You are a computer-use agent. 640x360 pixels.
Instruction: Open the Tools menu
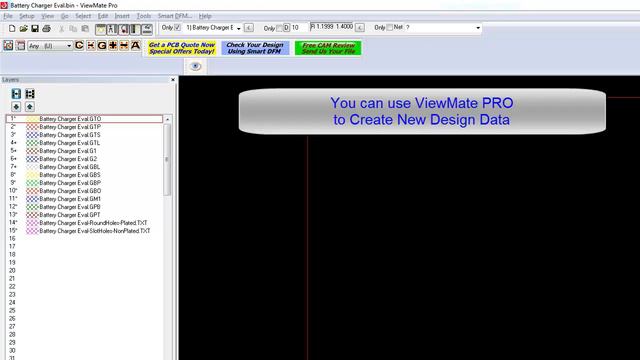tap(144, 16)
